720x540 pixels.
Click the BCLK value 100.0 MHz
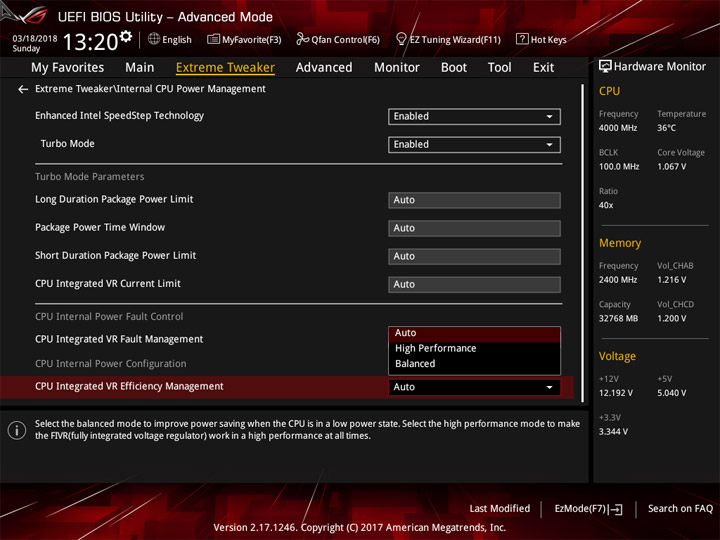[x=619, y=167]
